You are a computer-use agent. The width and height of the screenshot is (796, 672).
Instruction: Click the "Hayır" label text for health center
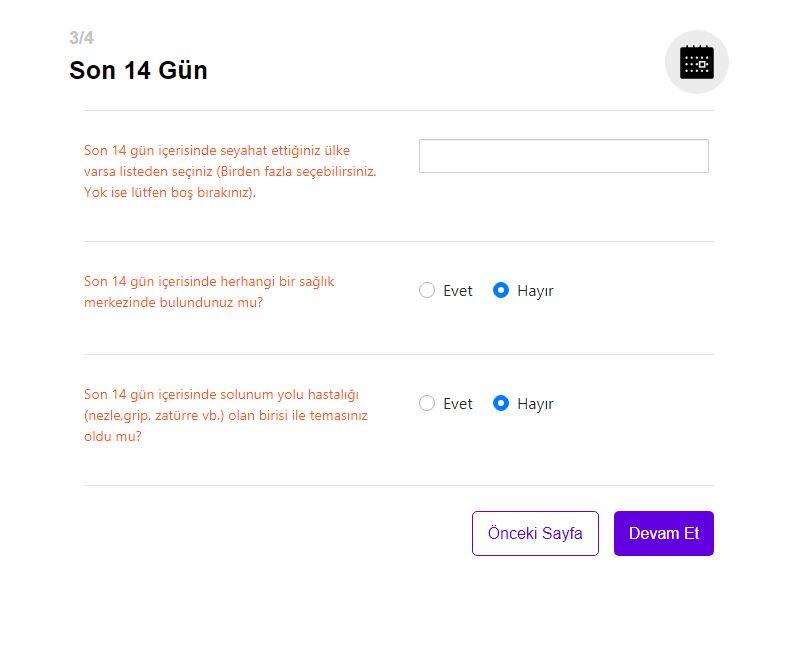[535, 291]
